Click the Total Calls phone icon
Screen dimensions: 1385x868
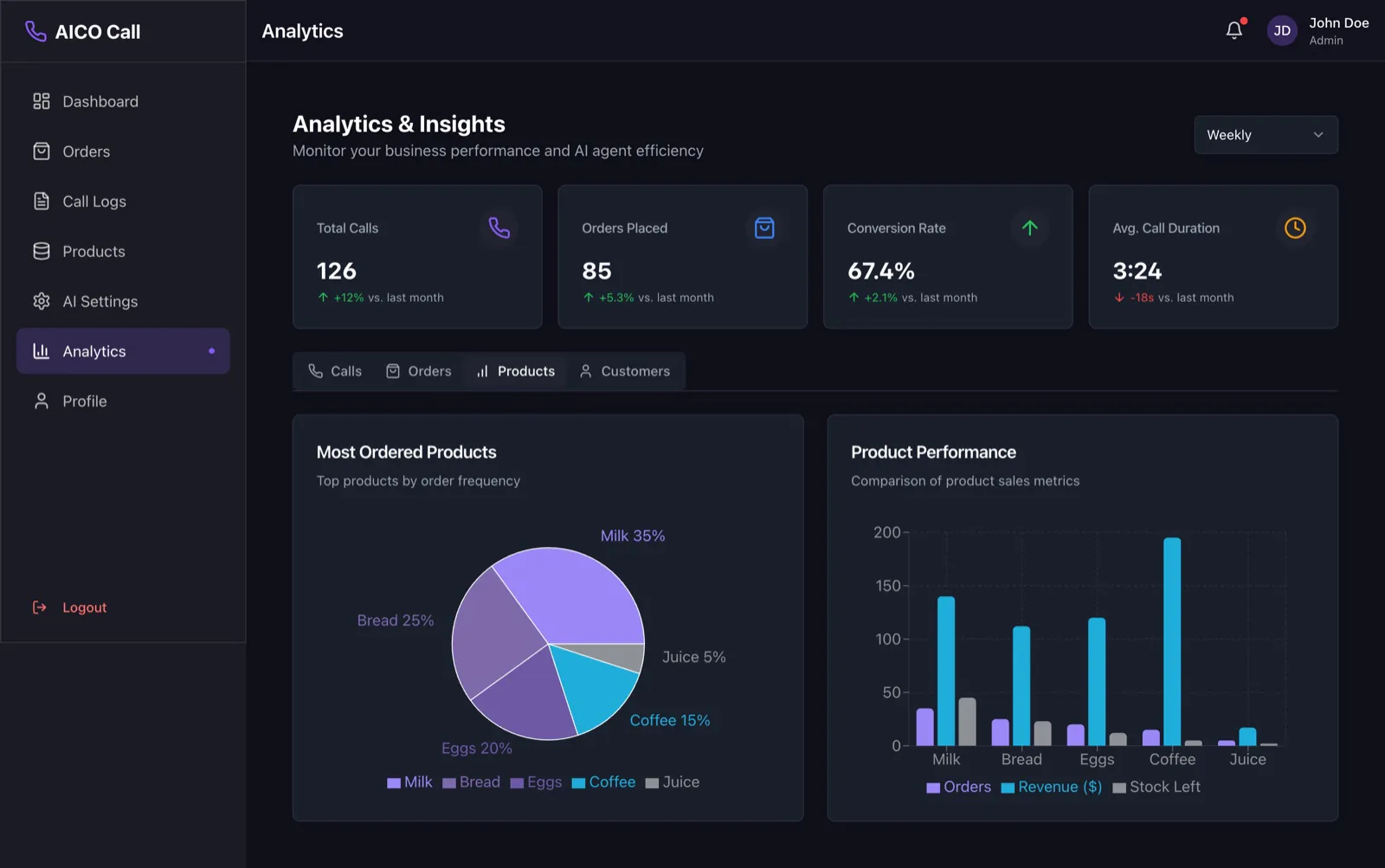(x=499, y=228)
